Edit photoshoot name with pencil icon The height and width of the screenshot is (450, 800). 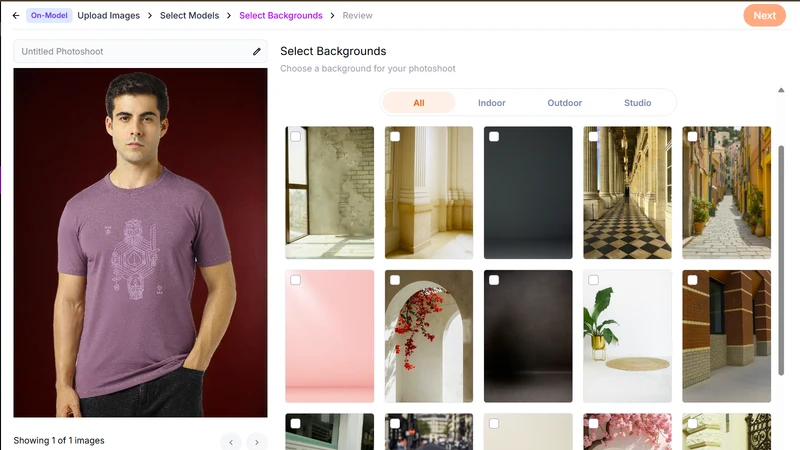coord(257,52)
